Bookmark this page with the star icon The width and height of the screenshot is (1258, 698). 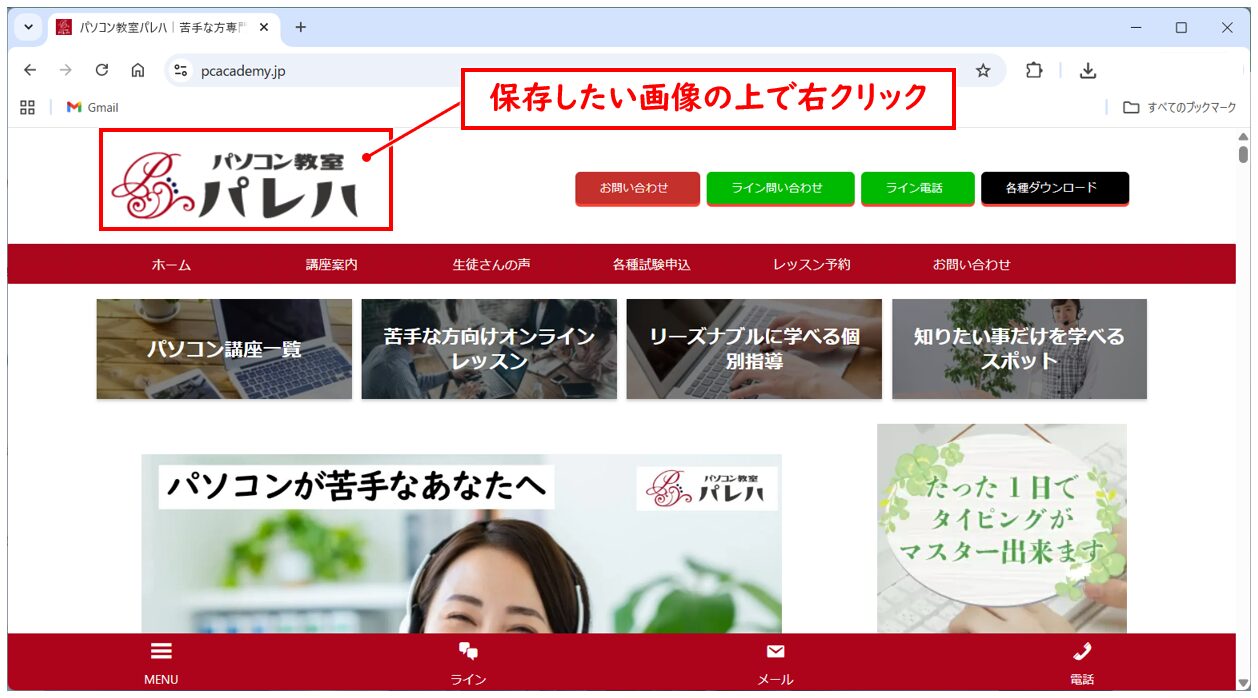tap(984, 70)
